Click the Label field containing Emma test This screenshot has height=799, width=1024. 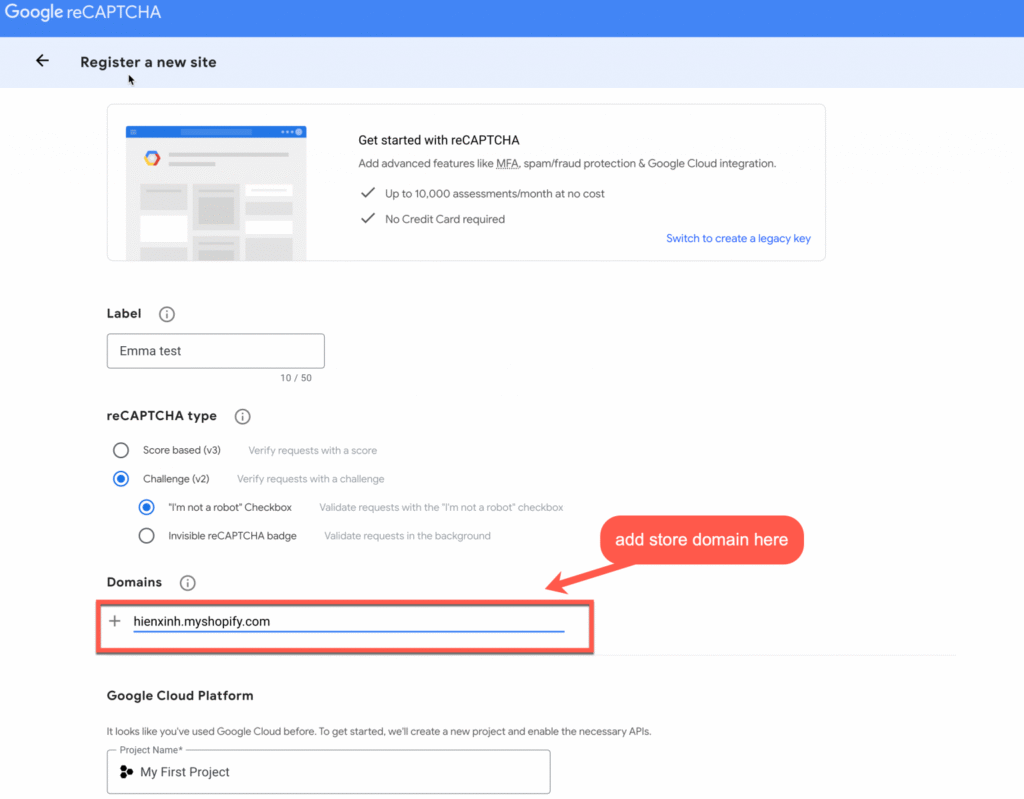216,351
